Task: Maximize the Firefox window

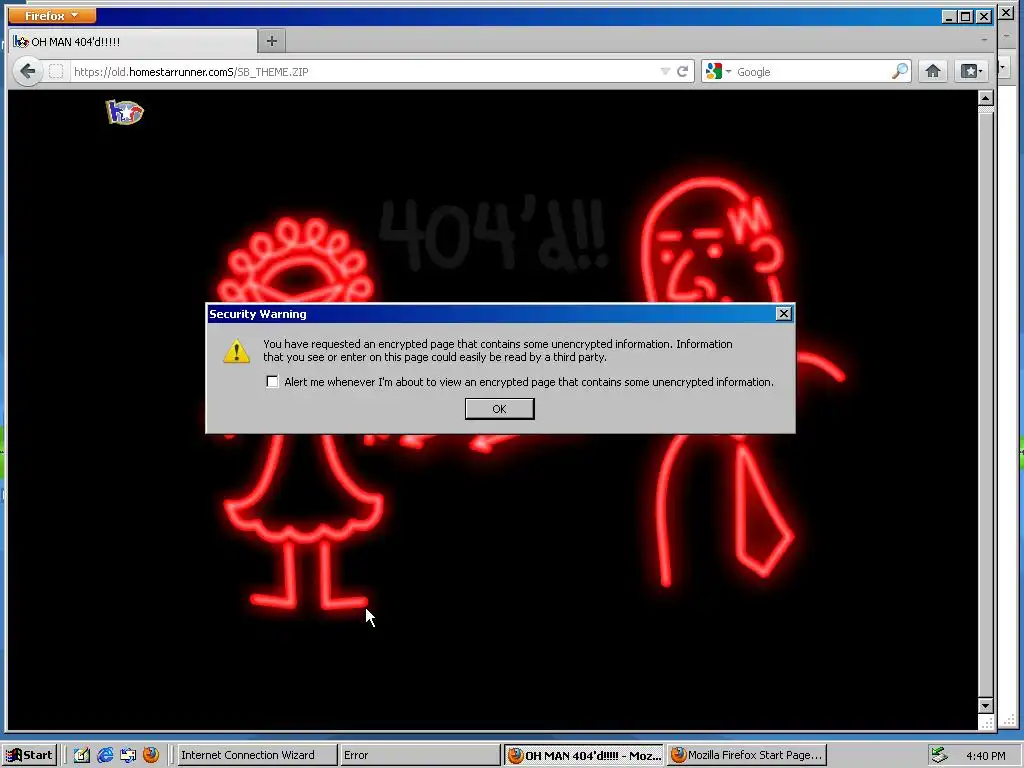Action: point(965,17)
